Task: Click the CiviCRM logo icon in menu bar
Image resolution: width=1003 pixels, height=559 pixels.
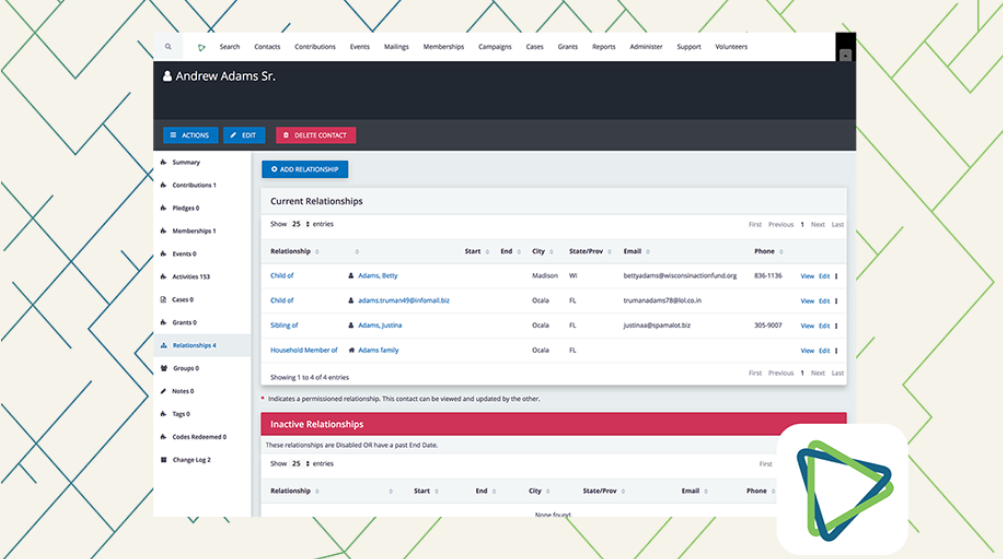Action: point(201,47)
